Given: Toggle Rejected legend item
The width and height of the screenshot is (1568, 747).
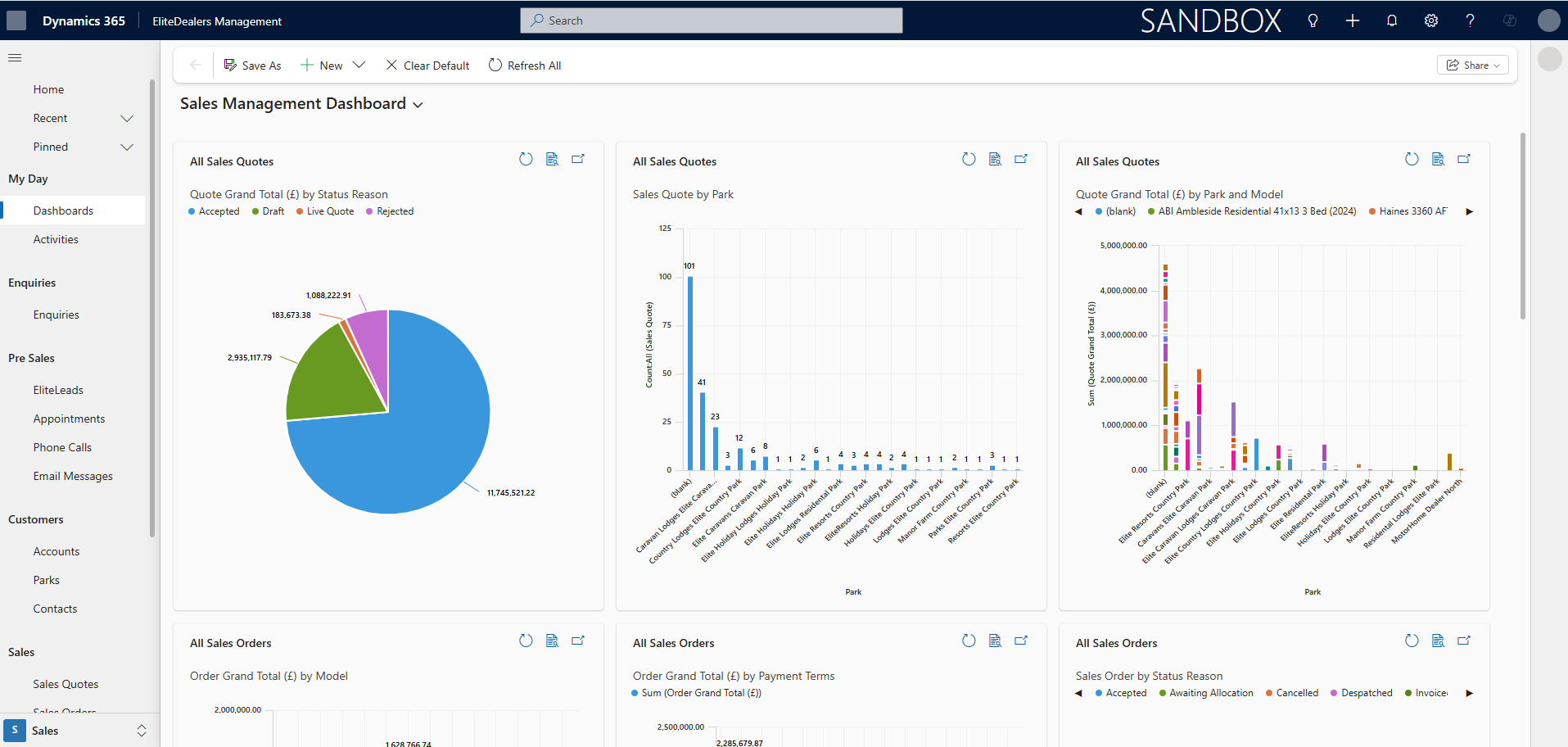Looking at the screenshot, I should click(x=390, y=211).
